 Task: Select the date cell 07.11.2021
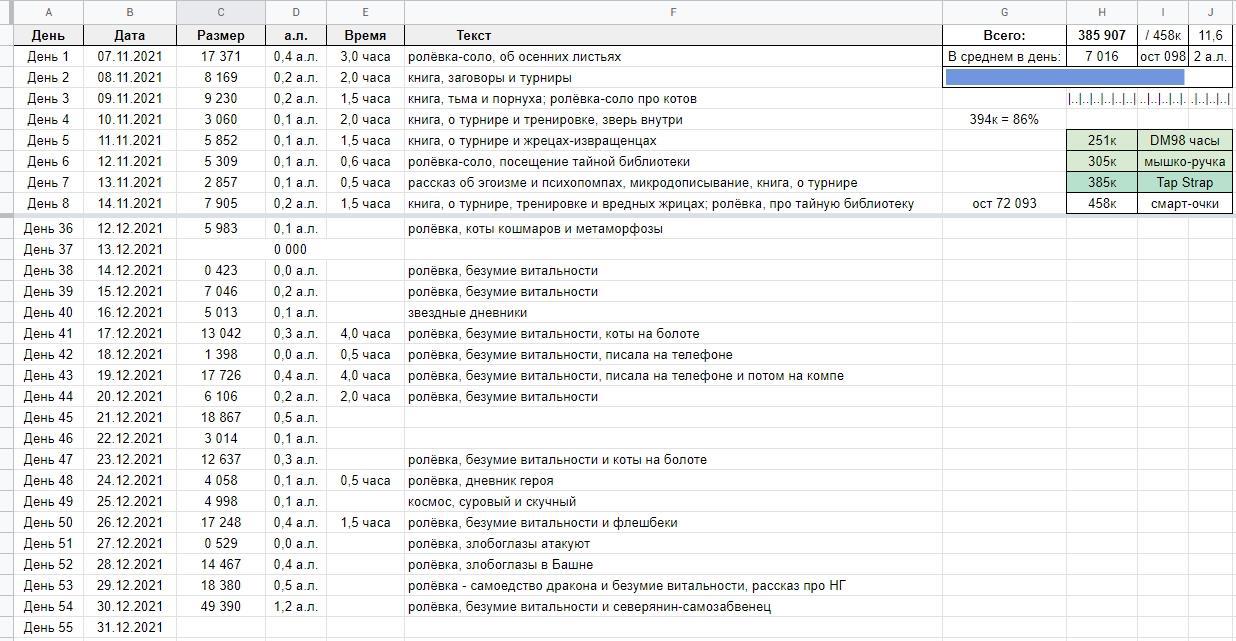click(x=130, y=57)
